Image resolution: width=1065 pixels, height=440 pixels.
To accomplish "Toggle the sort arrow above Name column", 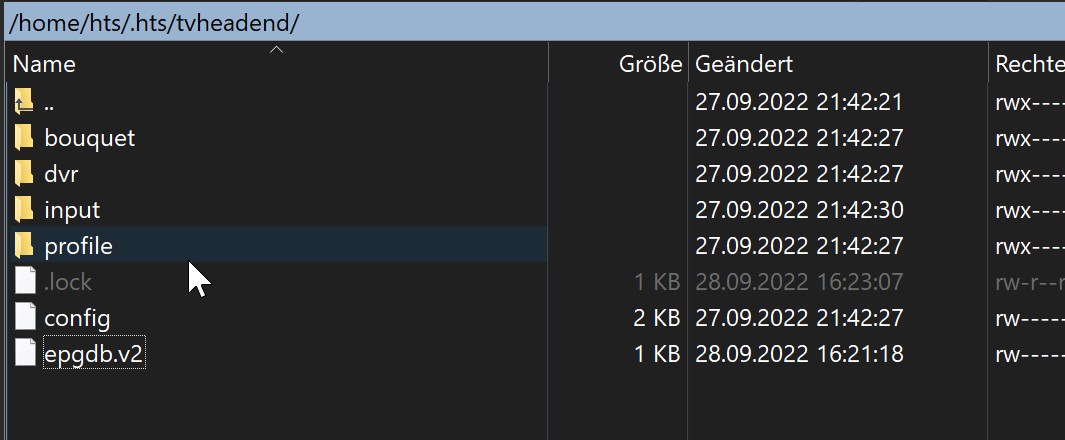I will click(x=276, y=49).
